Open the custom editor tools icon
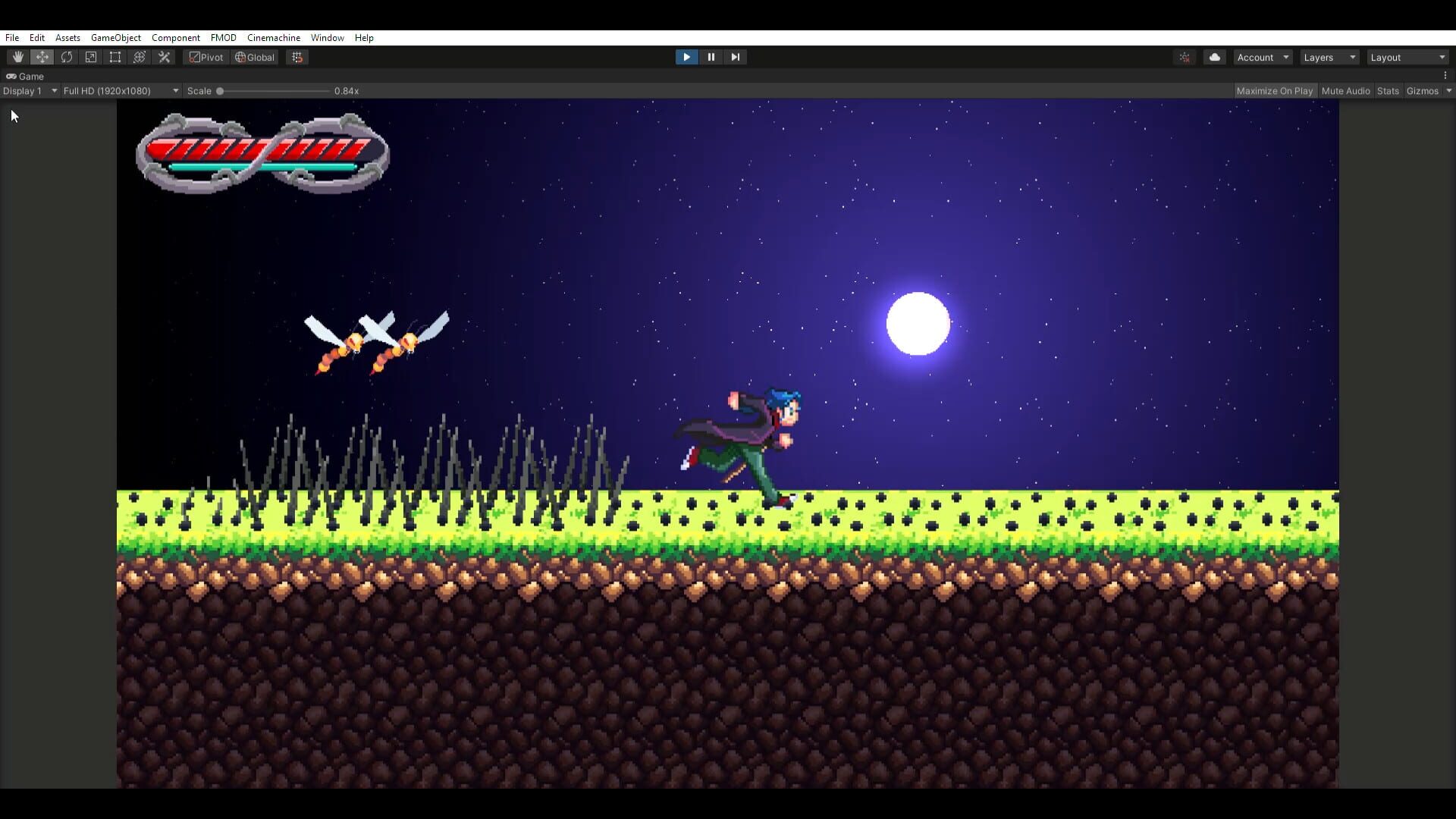Viewport: 1456px width, 819px height. pyautogui.click(x=164, y=57)
